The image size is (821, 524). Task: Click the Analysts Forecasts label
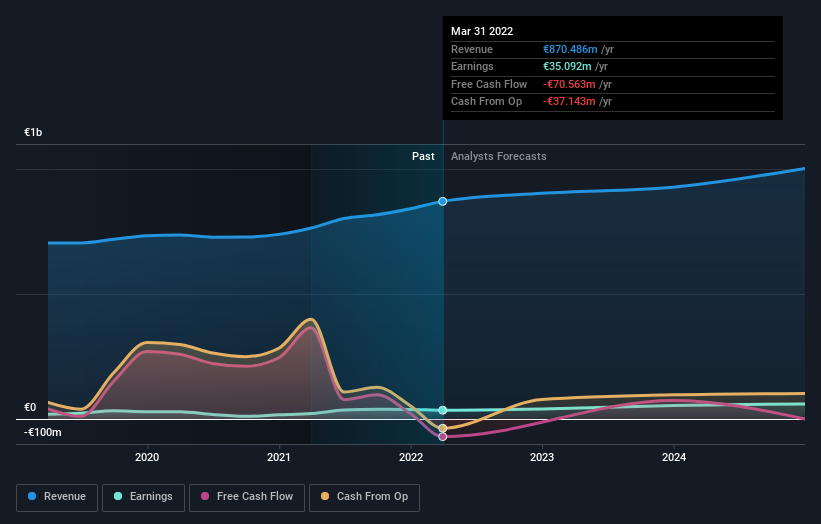[498, 156]
